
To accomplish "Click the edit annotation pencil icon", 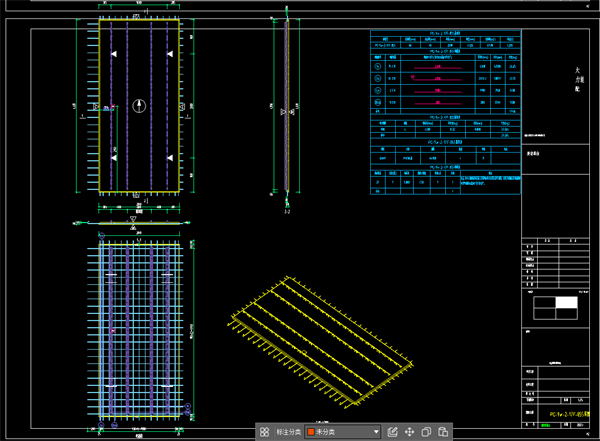I will (393, 432).
